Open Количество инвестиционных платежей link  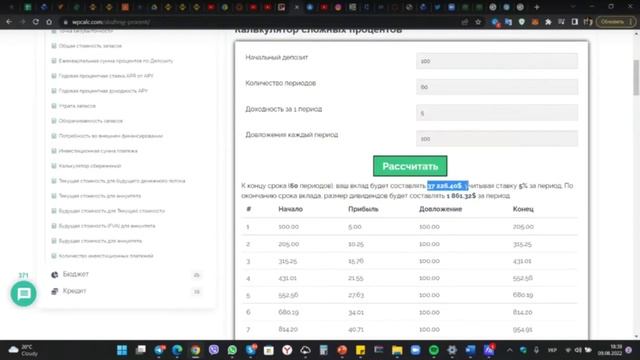106,256
